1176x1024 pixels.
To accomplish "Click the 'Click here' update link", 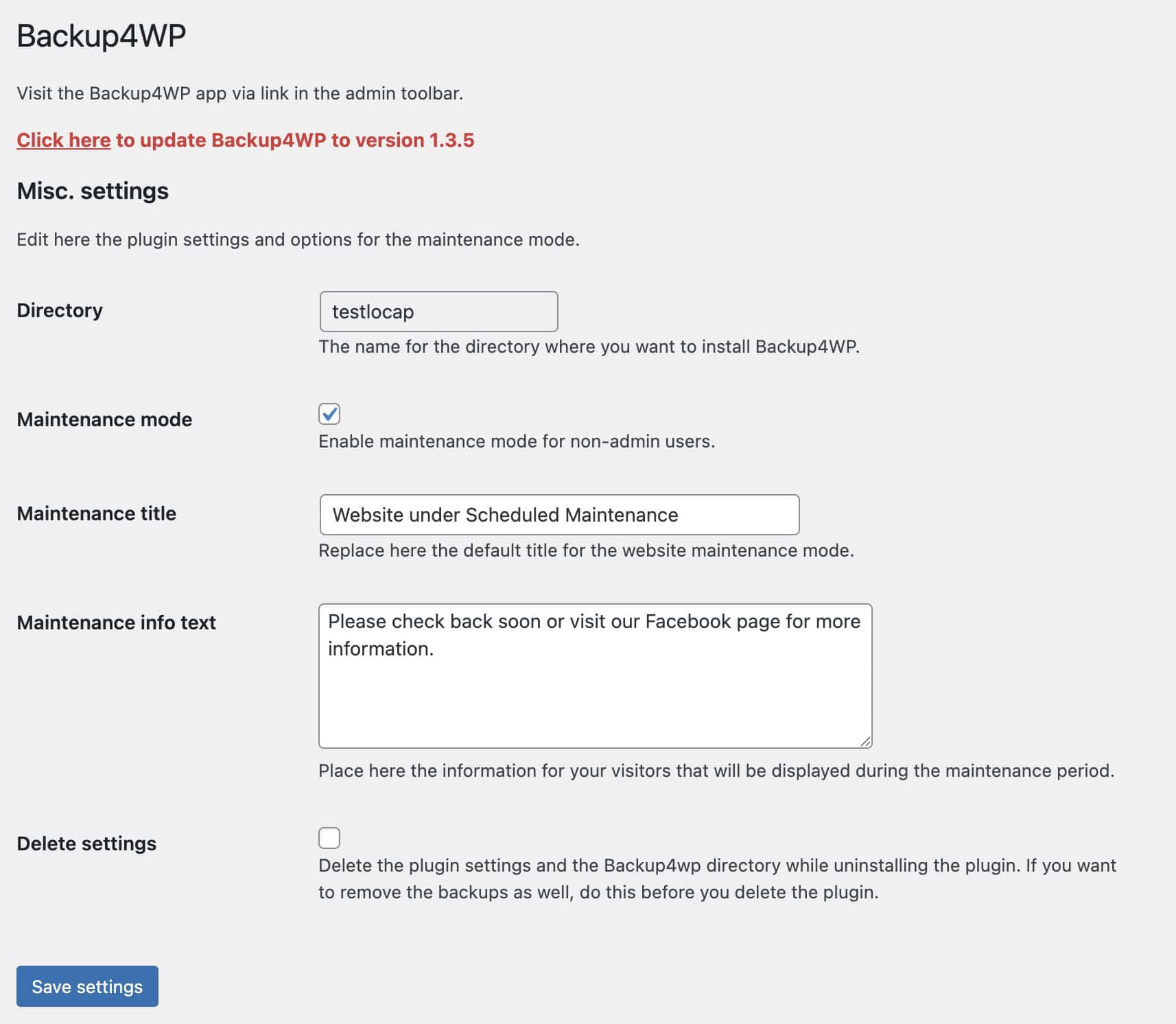I will 63,140.
